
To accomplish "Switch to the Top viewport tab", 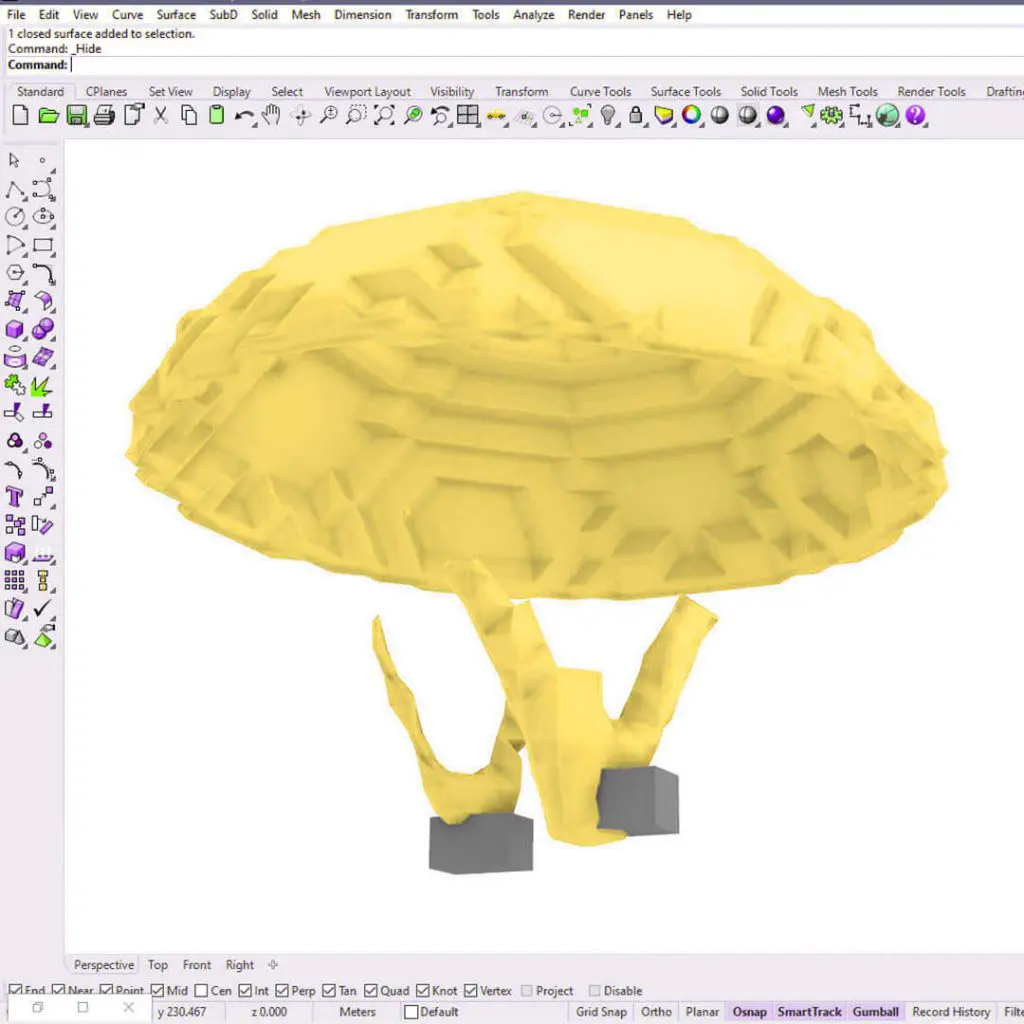I will pyautogui.click(x=158, y=965).
